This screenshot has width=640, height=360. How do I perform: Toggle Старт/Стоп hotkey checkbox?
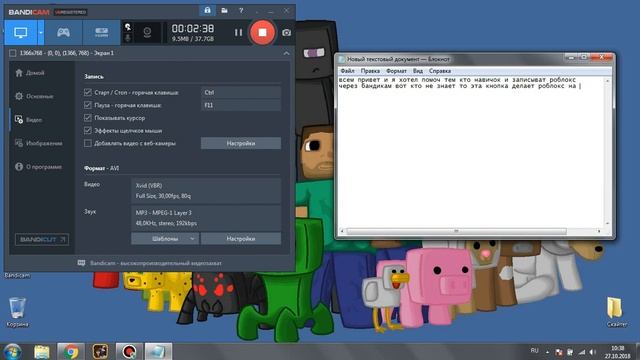coord(87,92)
